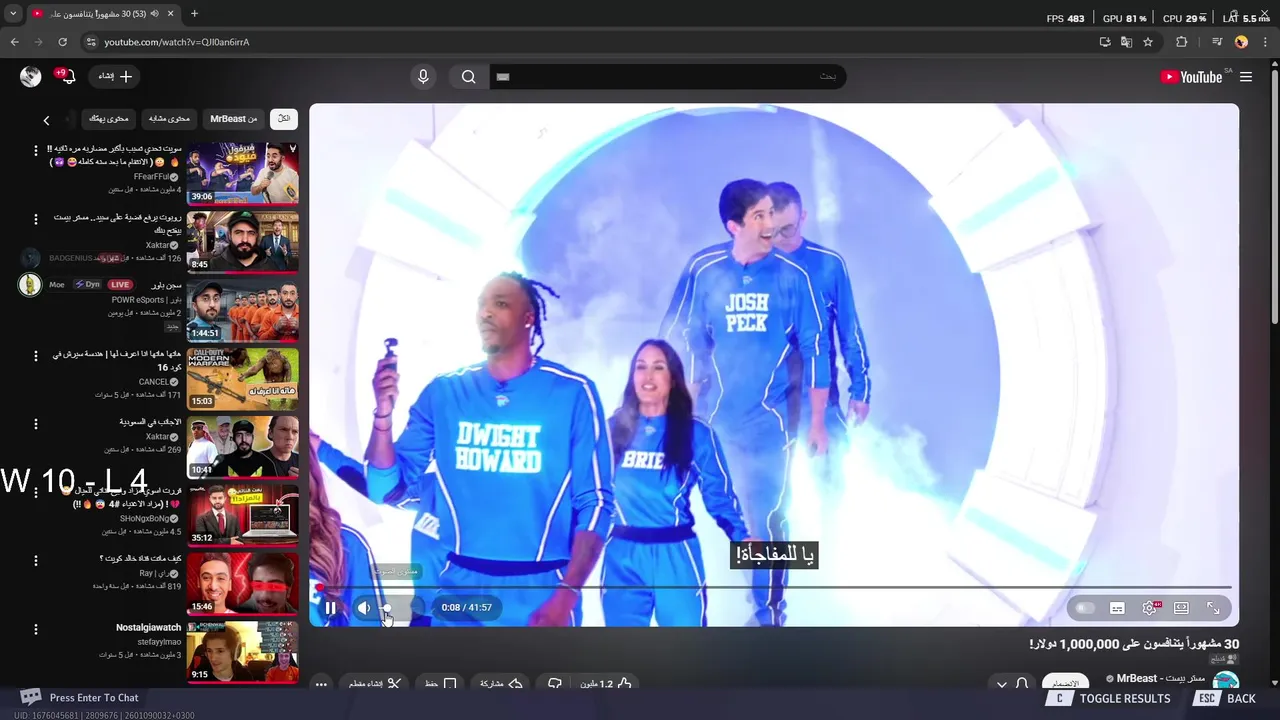Click the 'Nostalgiawatch' video title
Screen dimensions: 1280x720
pos(149,628)
